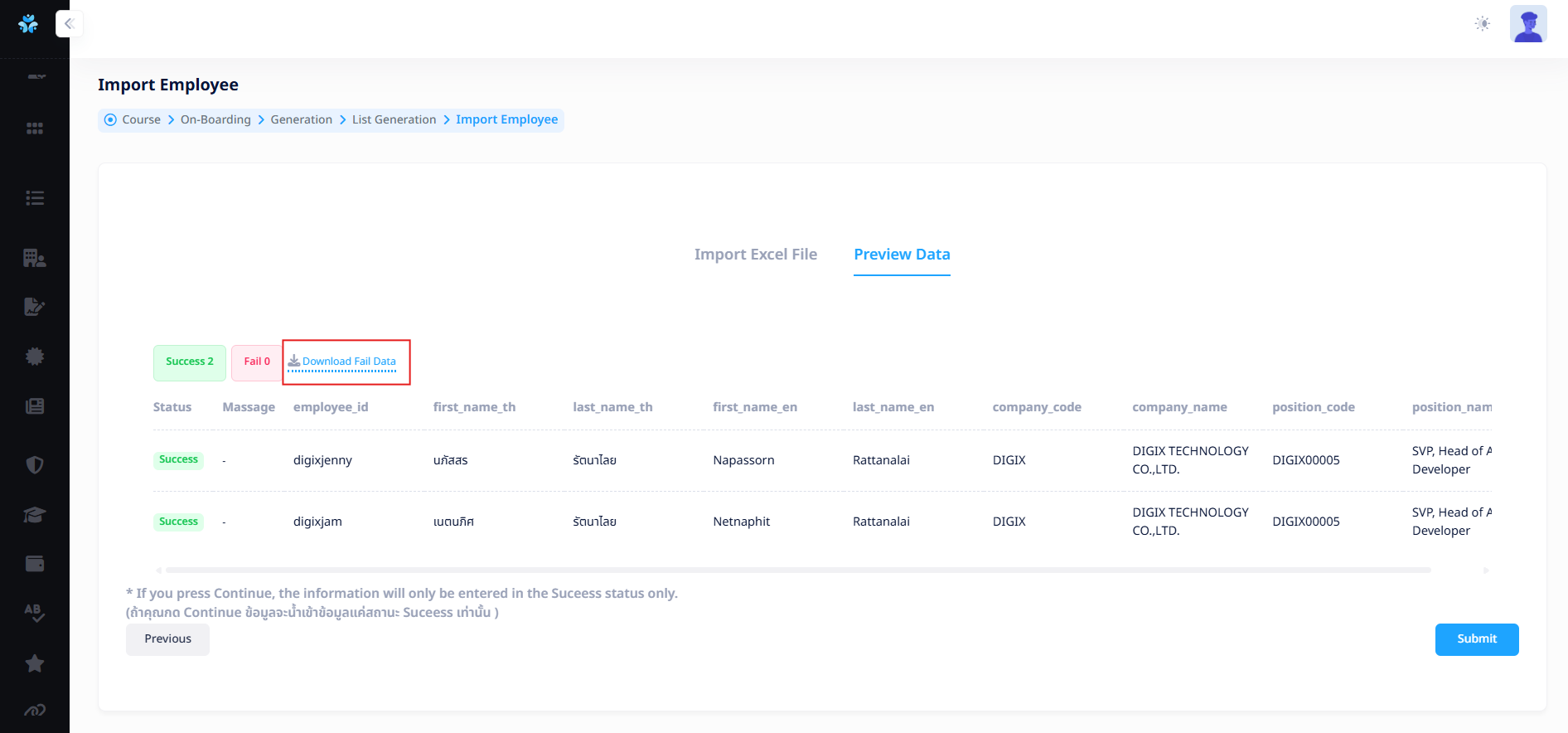Click the grid apps icon in sidebar
The image size is (1568, 733).
[35, 129]
